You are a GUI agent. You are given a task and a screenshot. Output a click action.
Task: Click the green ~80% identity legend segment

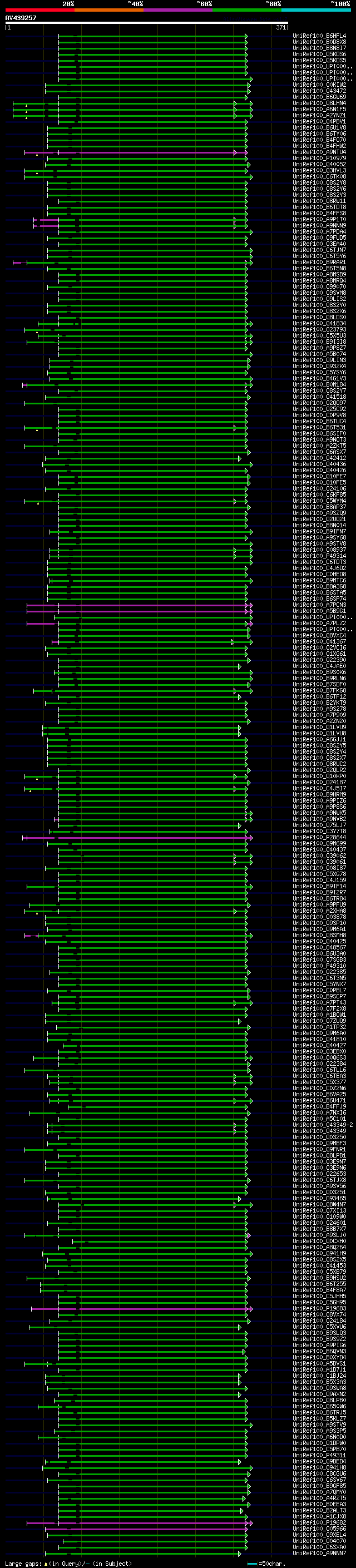[x=247, y=10]
